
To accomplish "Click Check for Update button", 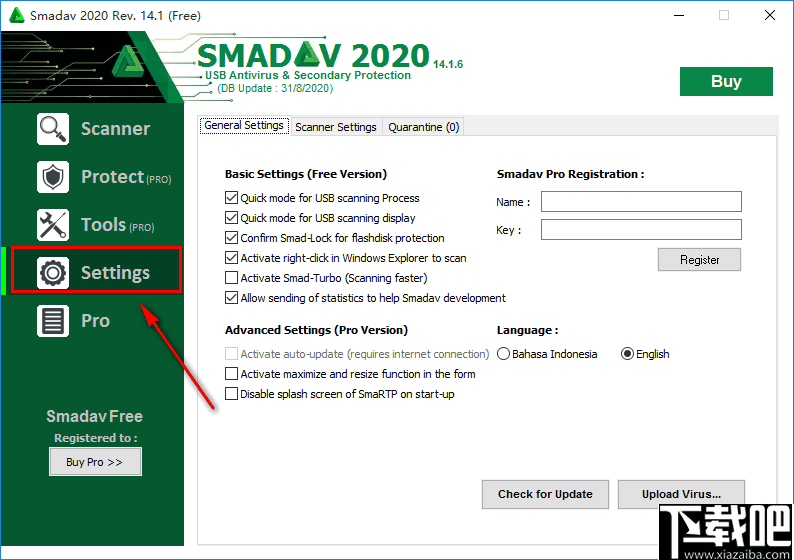I will click(x=545, y=494).
